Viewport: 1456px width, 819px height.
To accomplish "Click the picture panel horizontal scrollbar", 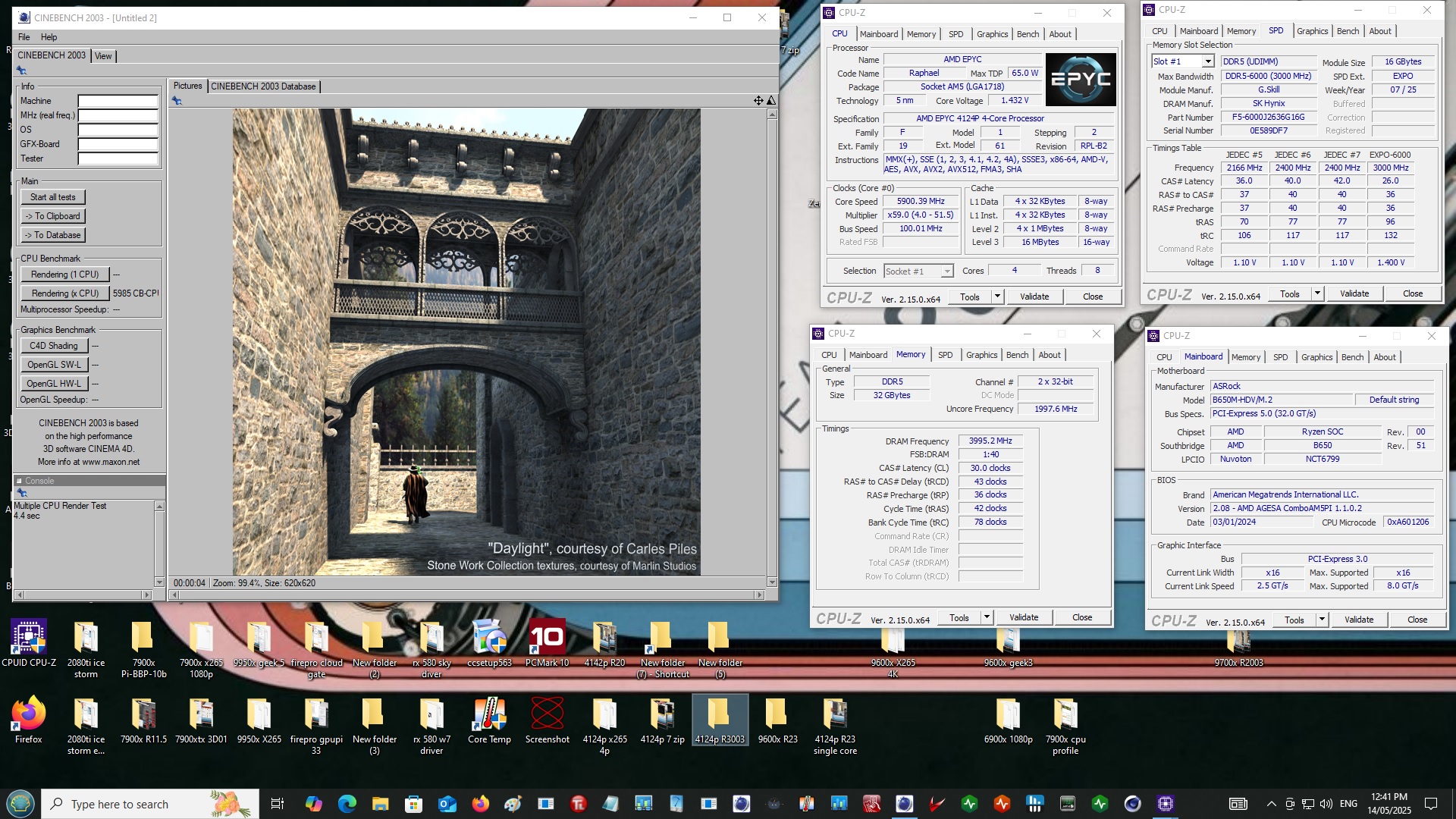I will [467, 595].
